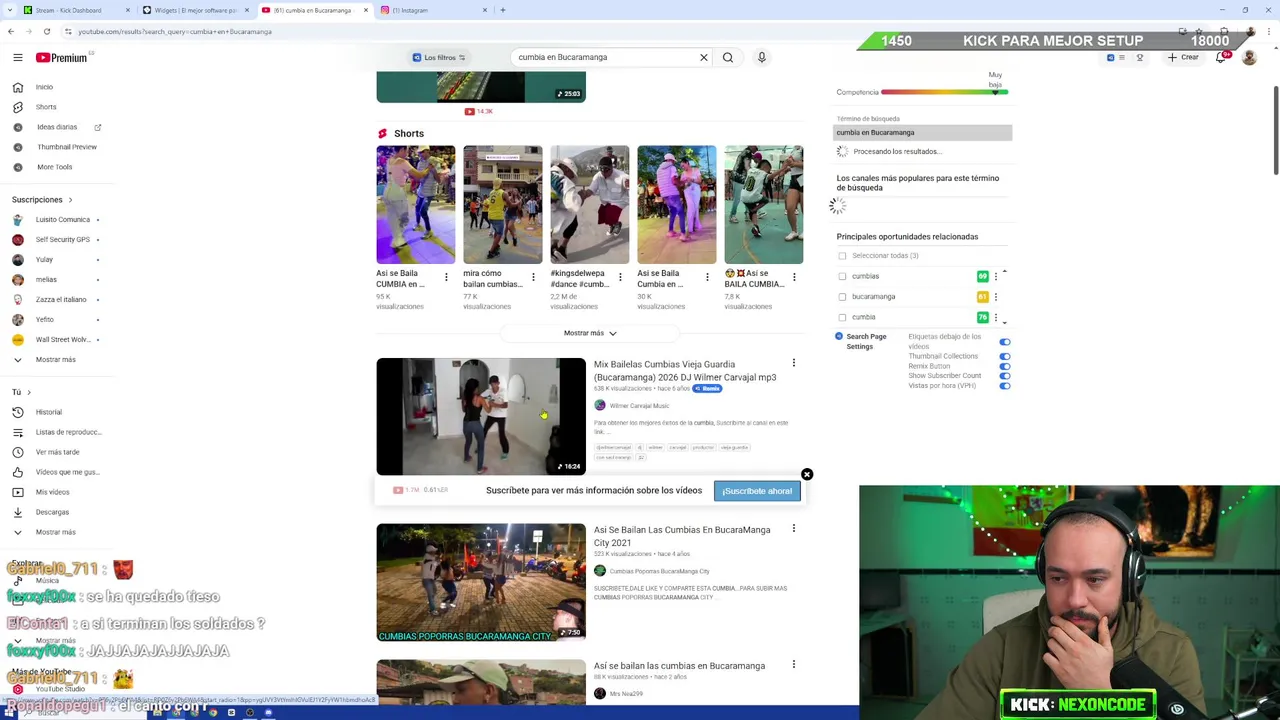Select the 'cumbia en Bucaramanga' YouTube tab
Screen dimensions: 1280x720
tap(313, 10)
